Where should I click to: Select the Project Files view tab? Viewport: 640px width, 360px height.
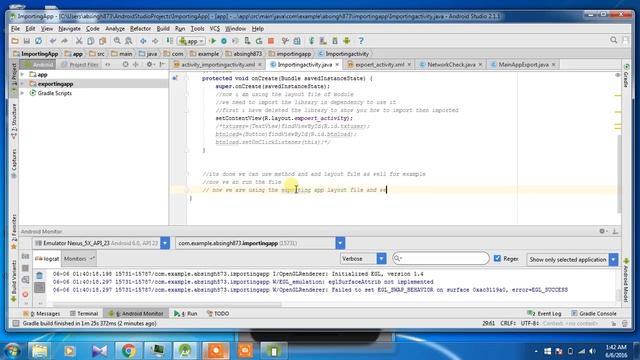coord(80,64)
